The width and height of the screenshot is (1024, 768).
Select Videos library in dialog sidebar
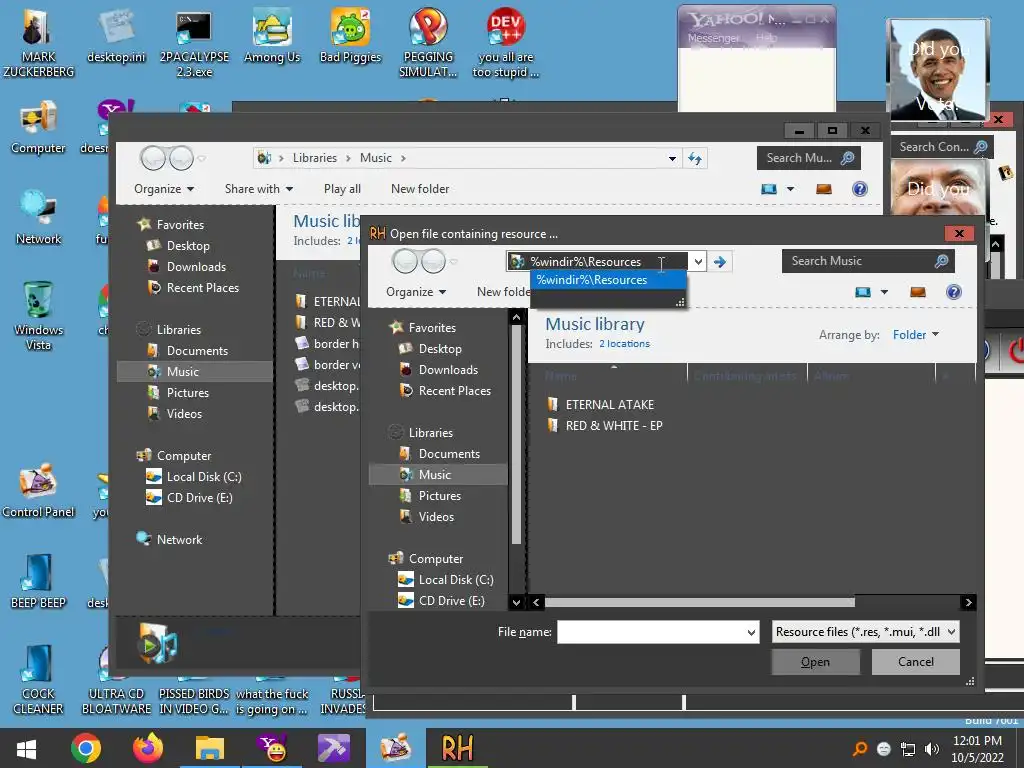click(x=436, y=517)
